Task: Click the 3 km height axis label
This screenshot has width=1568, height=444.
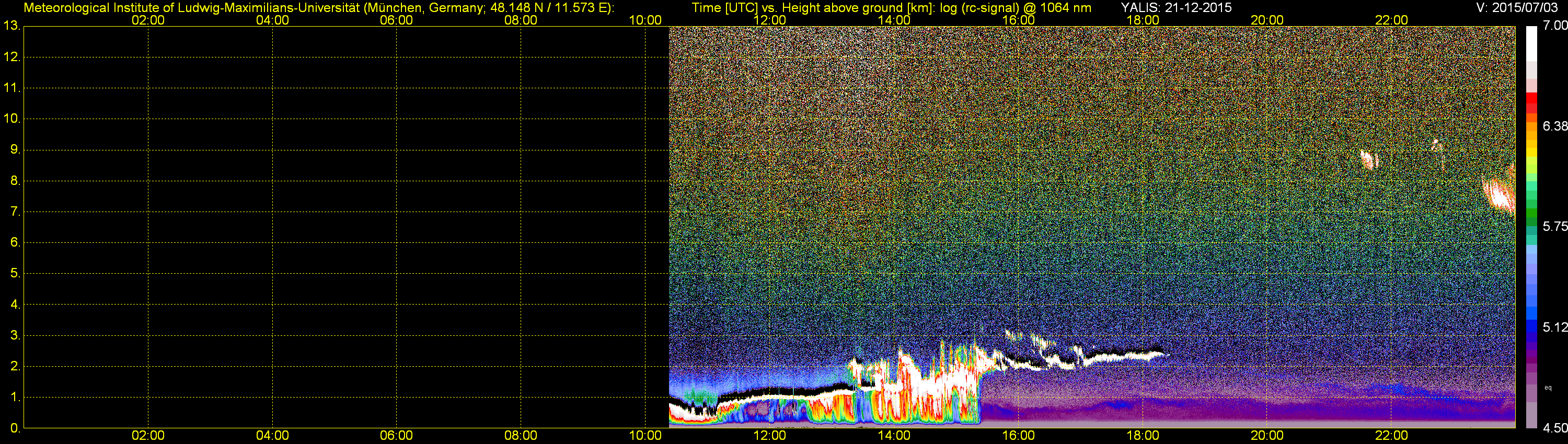Action: pos(15,335)
